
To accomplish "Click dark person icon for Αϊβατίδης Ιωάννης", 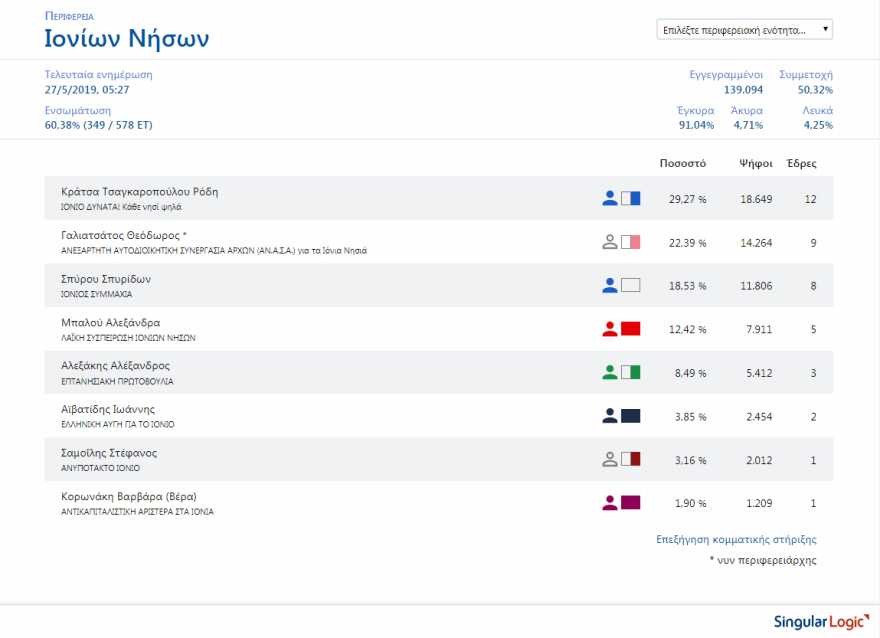I will point(610,416).
